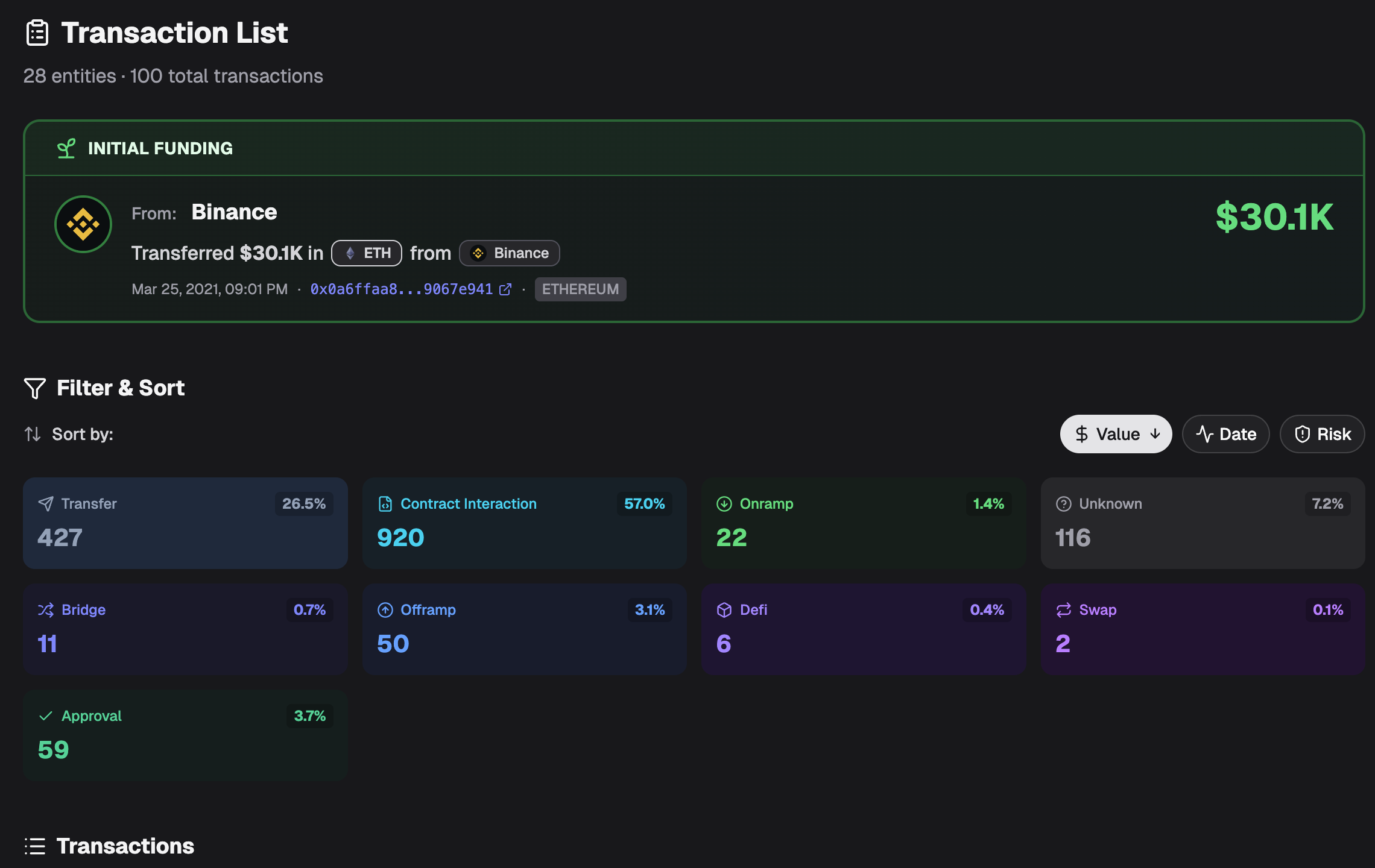Click the Transactions list icon
This screenshot has width=1375, height=868.
[x=35, y=846]
